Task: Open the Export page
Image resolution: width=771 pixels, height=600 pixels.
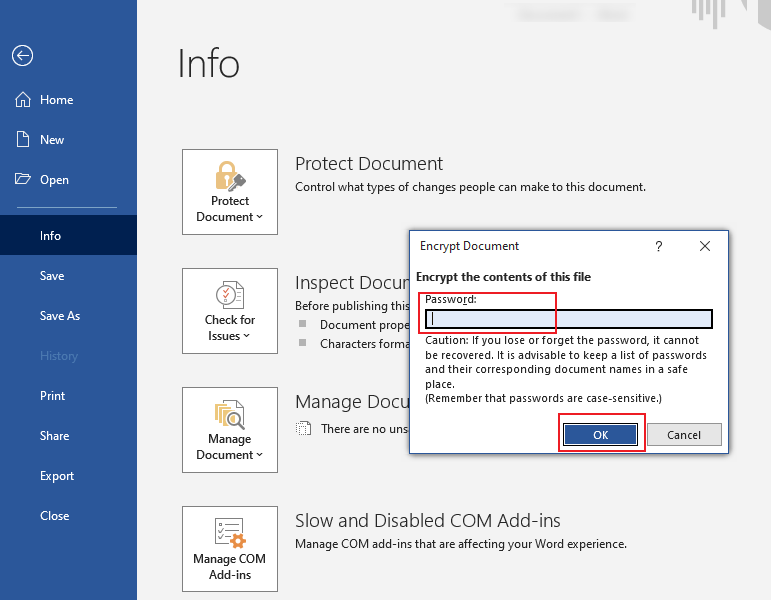Action: 68,476
